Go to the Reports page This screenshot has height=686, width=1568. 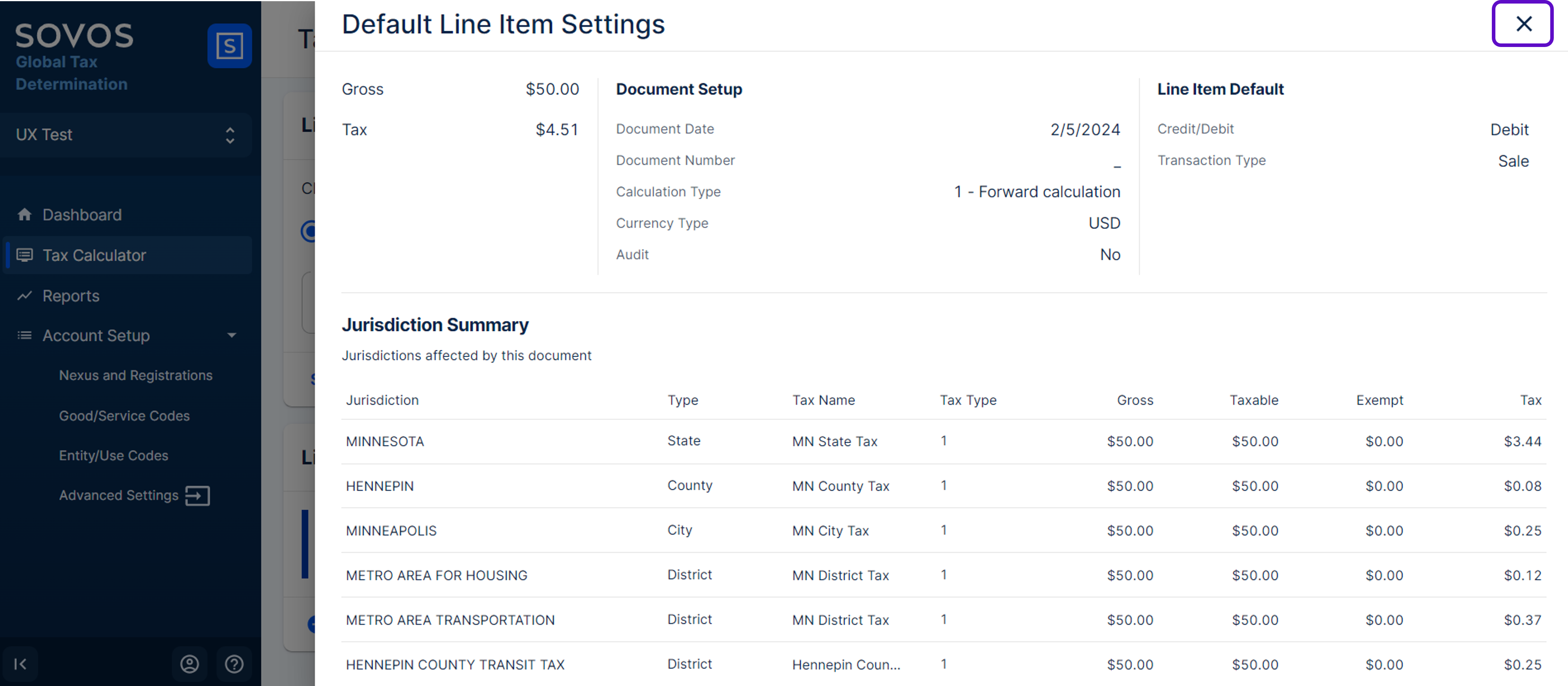71,295
